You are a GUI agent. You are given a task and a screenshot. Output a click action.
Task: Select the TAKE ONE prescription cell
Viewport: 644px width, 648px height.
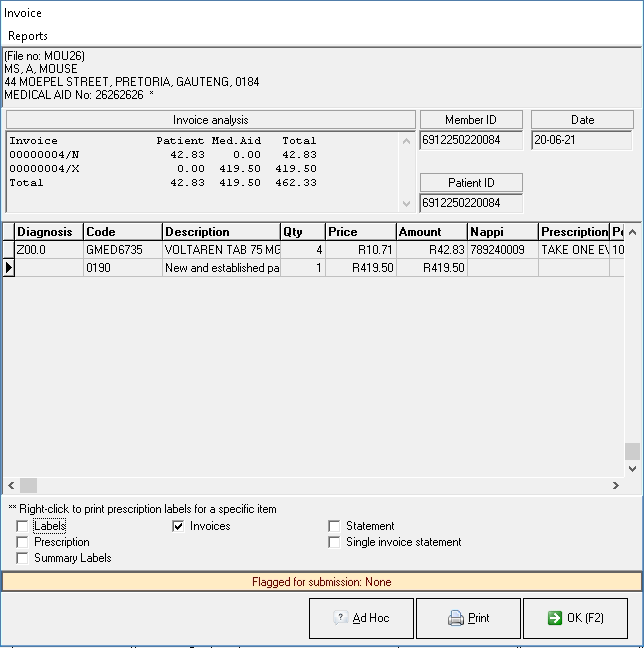pos(574,250)
